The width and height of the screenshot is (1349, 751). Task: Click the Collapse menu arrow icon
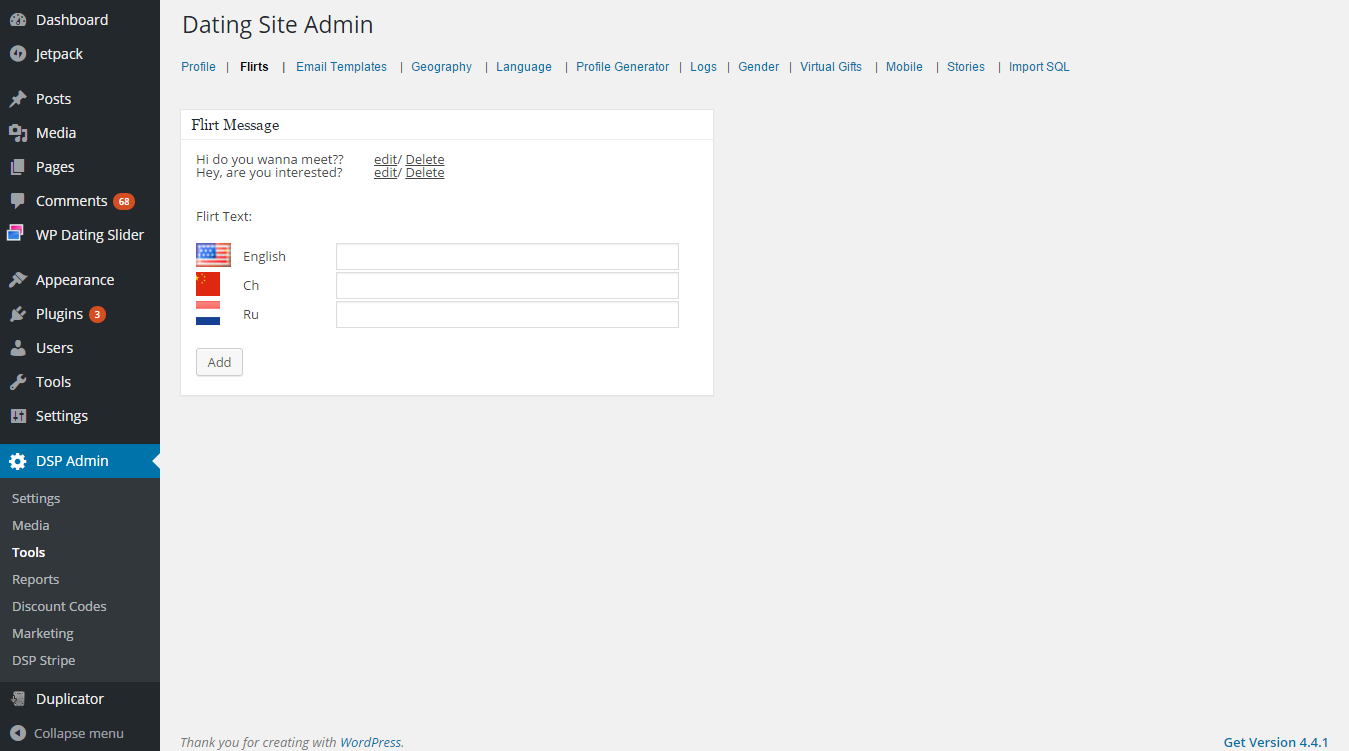[18, 733]
